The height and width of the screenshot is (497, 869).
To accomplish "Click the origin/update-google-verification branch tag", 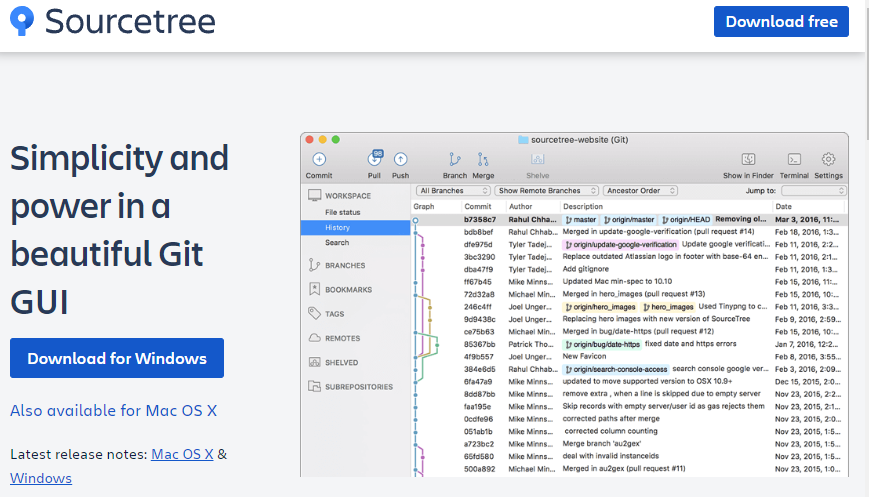I will 620,244.
